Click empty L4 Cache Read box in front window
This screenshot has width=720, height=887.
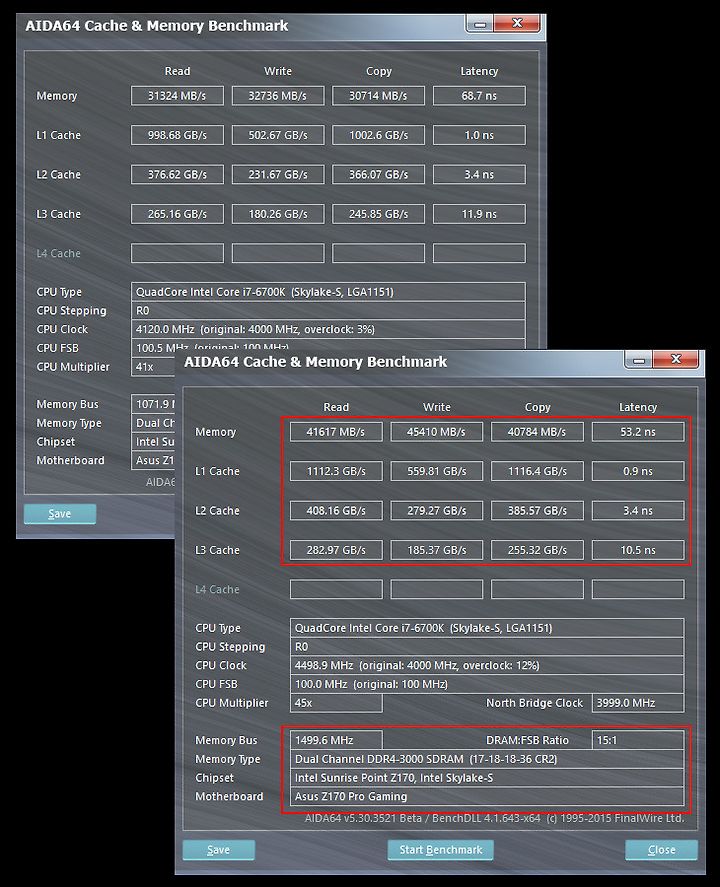coord(336,589)
